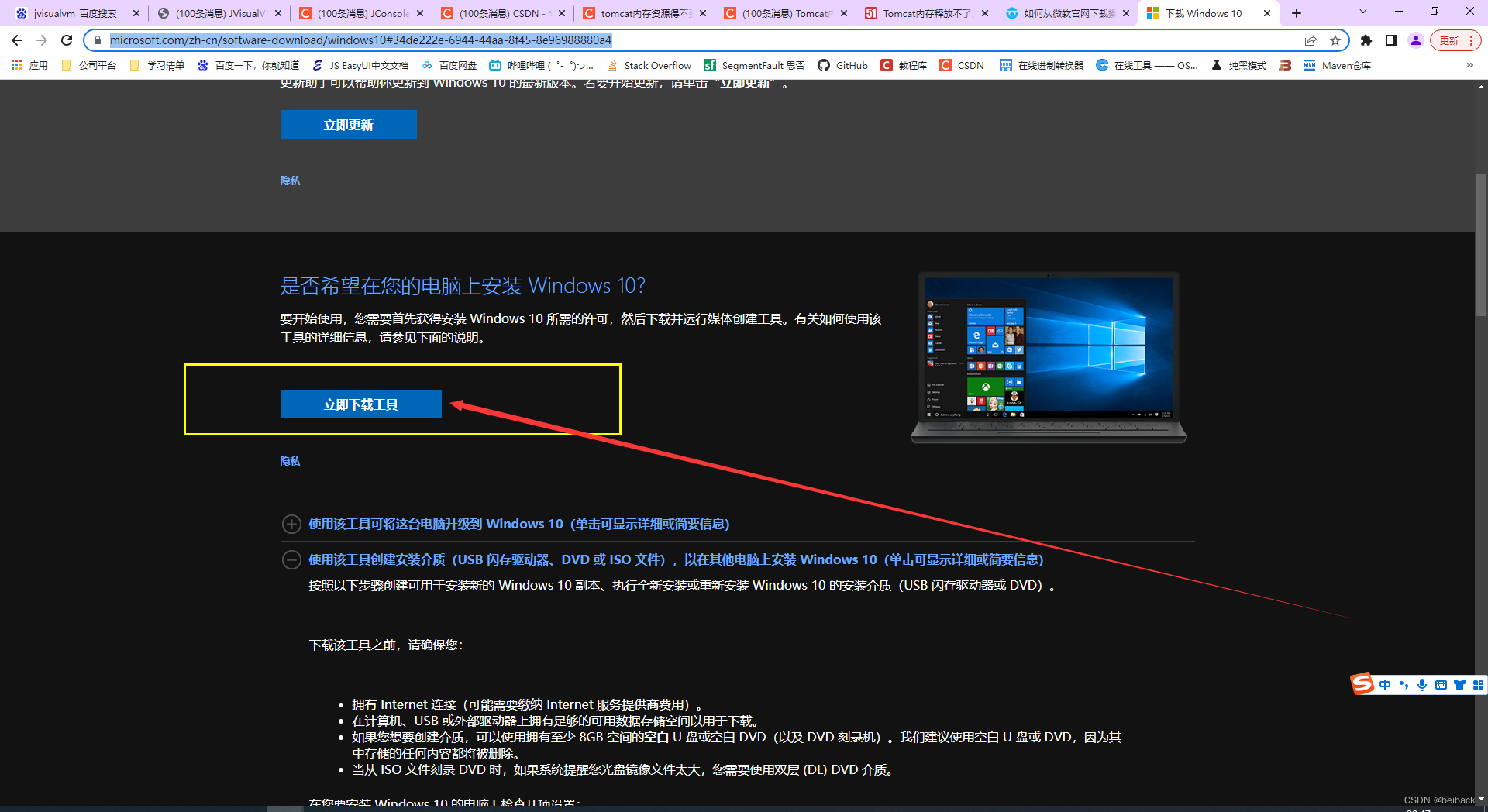Click the page vertical scrollbar thumb

pos(1481,244)
